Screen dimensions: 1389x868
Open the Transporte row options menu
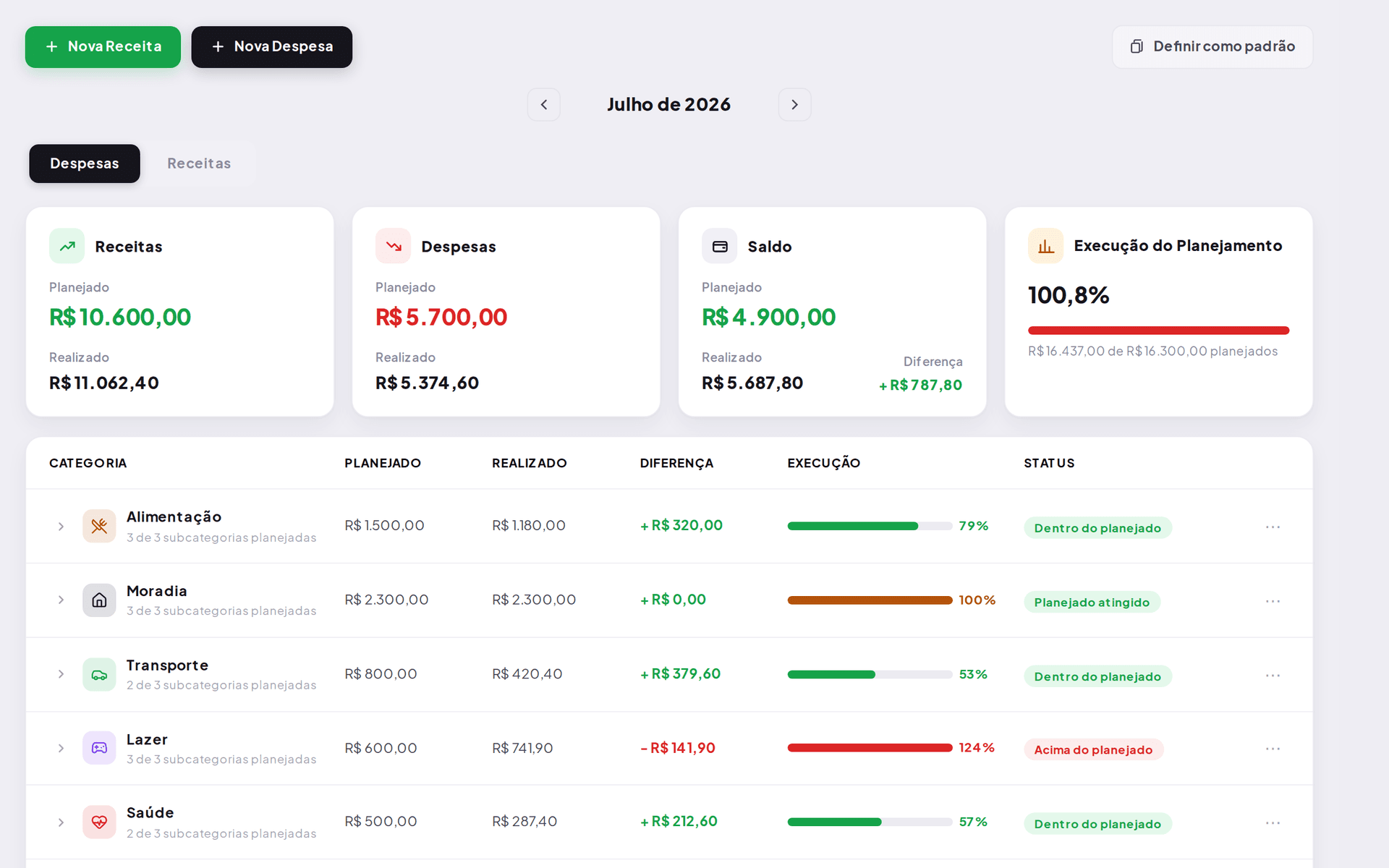1273,676
